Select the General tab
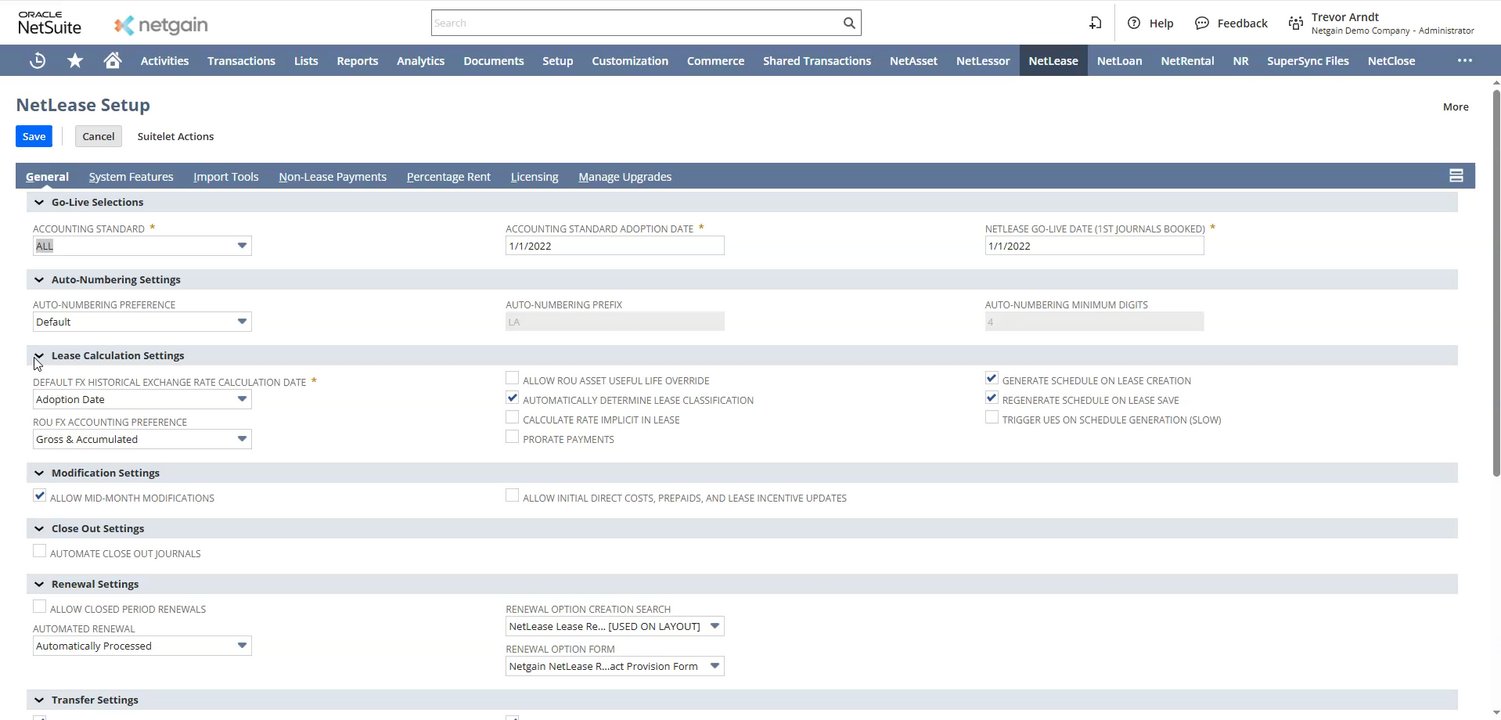Image resolution: width=1501 pixels, height=720 pixels. pos(47,177)
